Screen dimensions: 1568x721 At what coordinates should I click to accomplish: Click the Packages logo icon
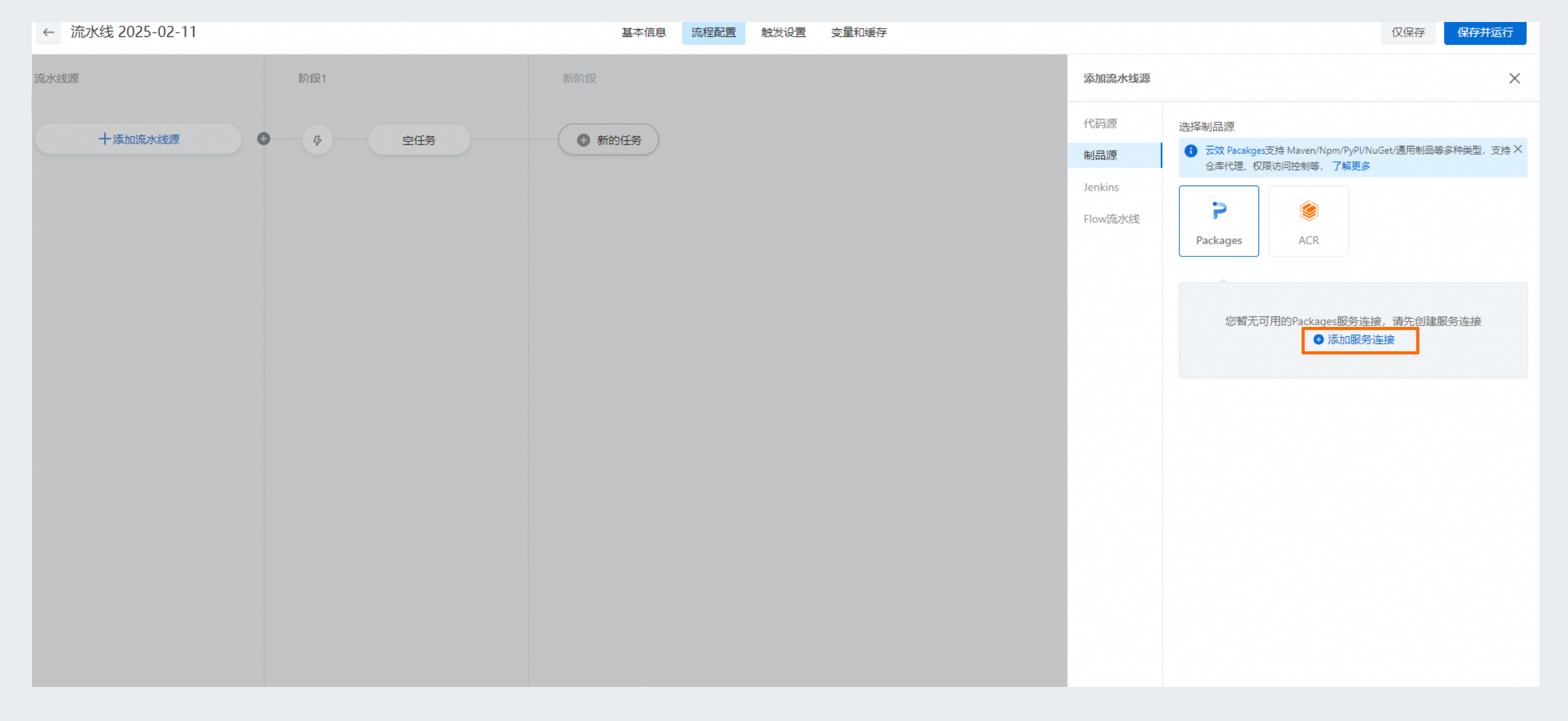pos(1218,210)
